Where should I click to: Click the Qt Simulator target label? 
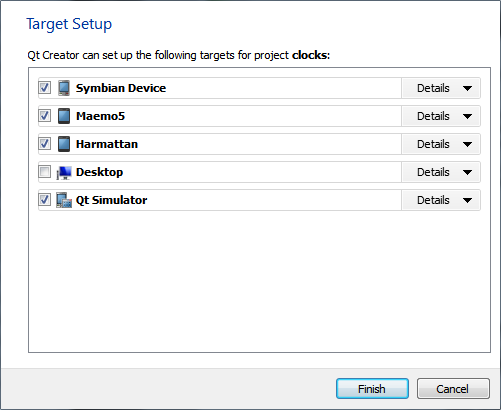(111, 200)
